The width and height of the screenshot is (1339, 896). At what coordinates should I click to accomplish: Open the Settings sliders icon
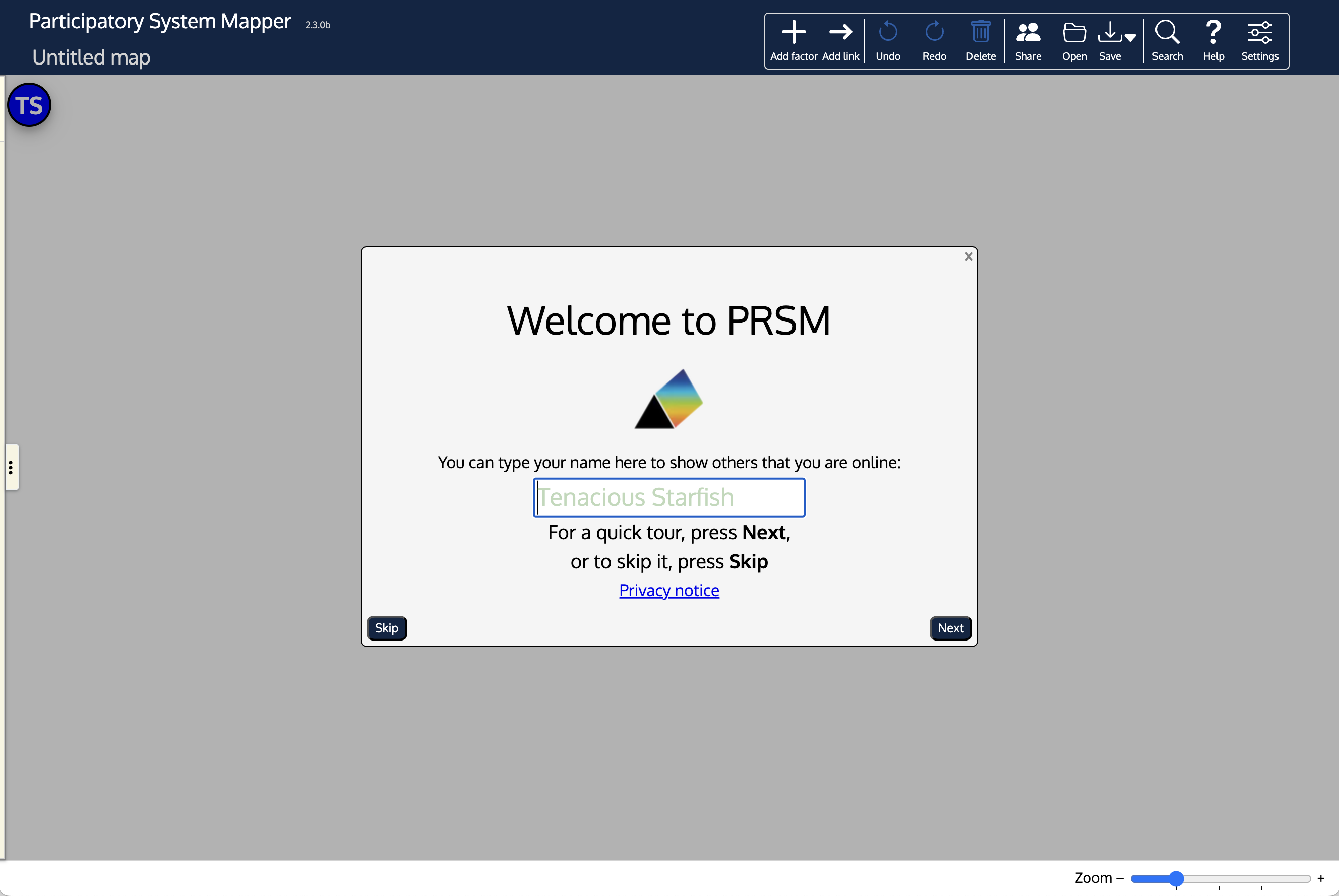click(x=1259, y=32)
